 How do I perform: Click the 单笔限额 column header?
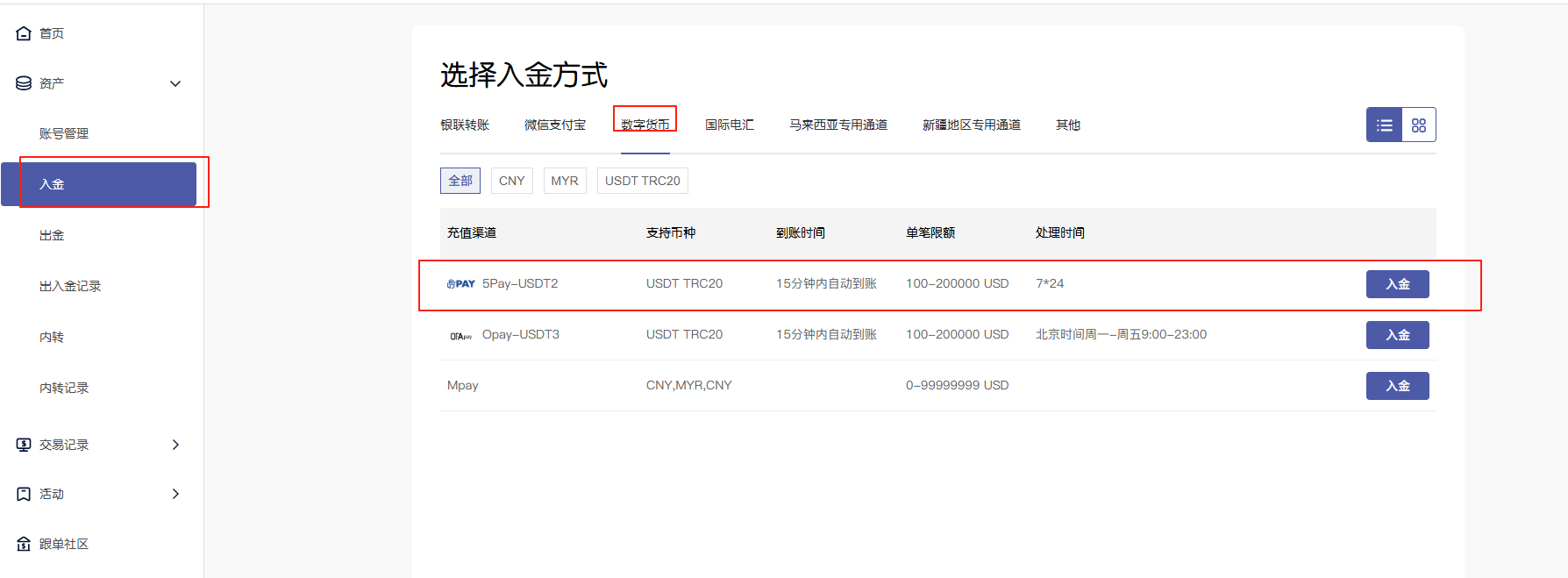(930, 232)
